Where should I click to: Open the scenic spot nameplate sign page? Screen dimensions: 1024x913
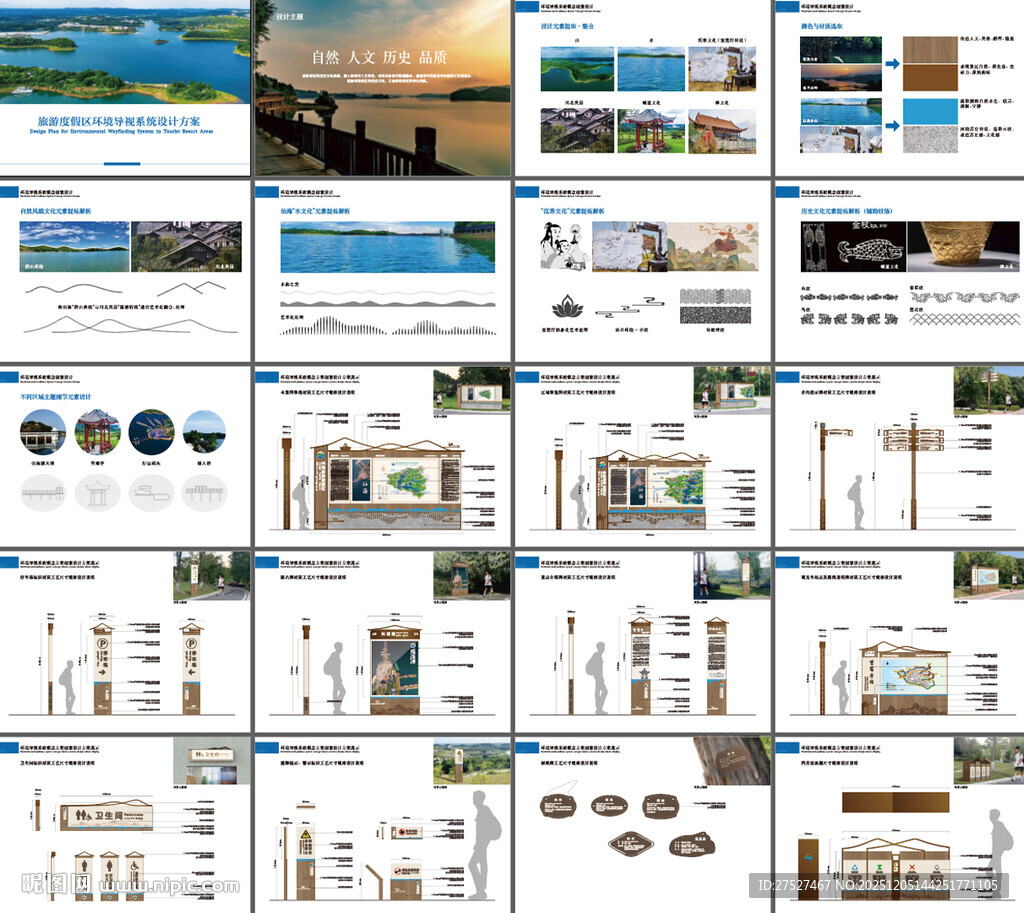tap(382, 641)
